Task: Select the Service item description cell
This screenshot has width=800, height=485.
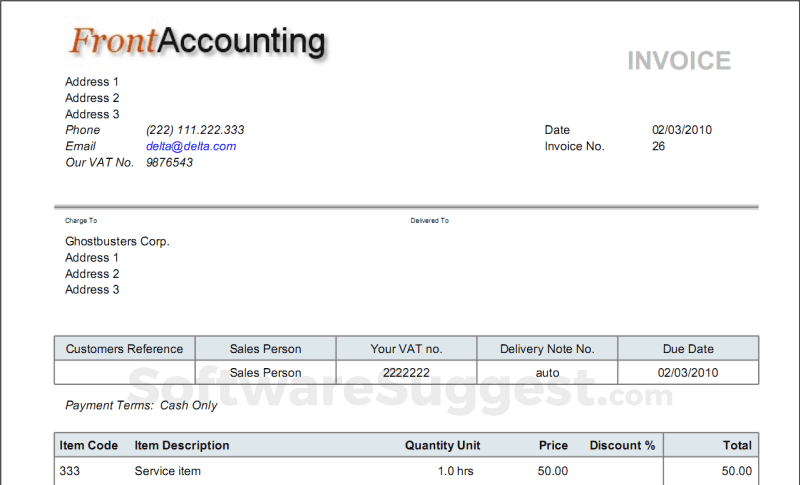Action: tap(170, 470)
